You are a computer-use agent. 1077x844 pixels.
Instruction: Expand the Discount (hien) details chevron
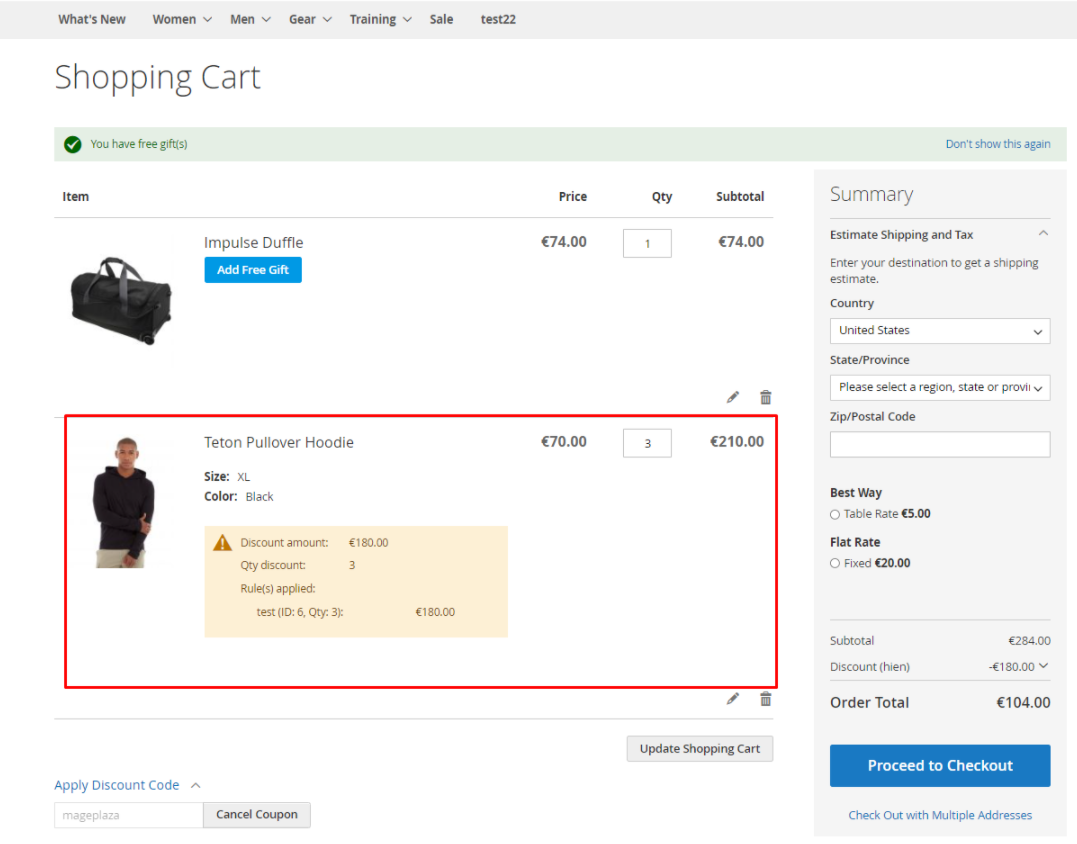click(x=1044, y=666)
